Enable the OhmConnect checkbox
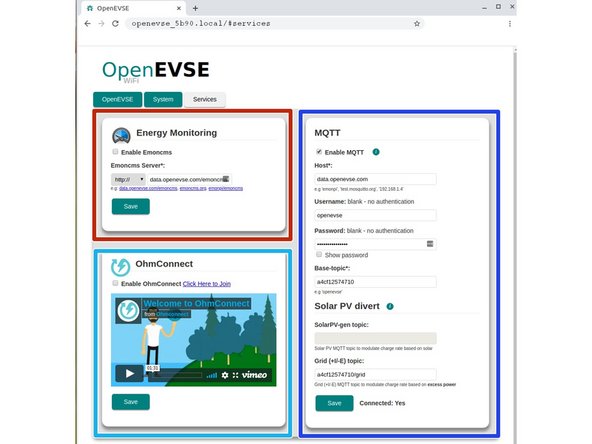 pyautogui.click(x=115, y=283)
